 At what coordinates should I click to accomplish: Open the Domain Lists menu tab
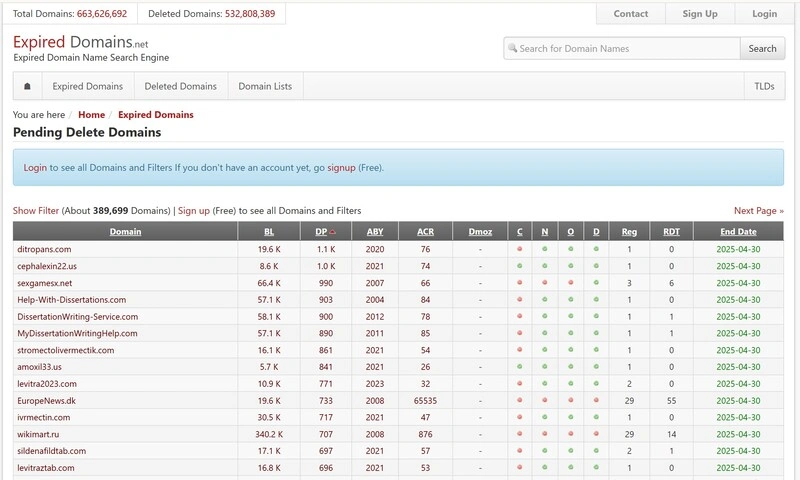coord(265,86)
